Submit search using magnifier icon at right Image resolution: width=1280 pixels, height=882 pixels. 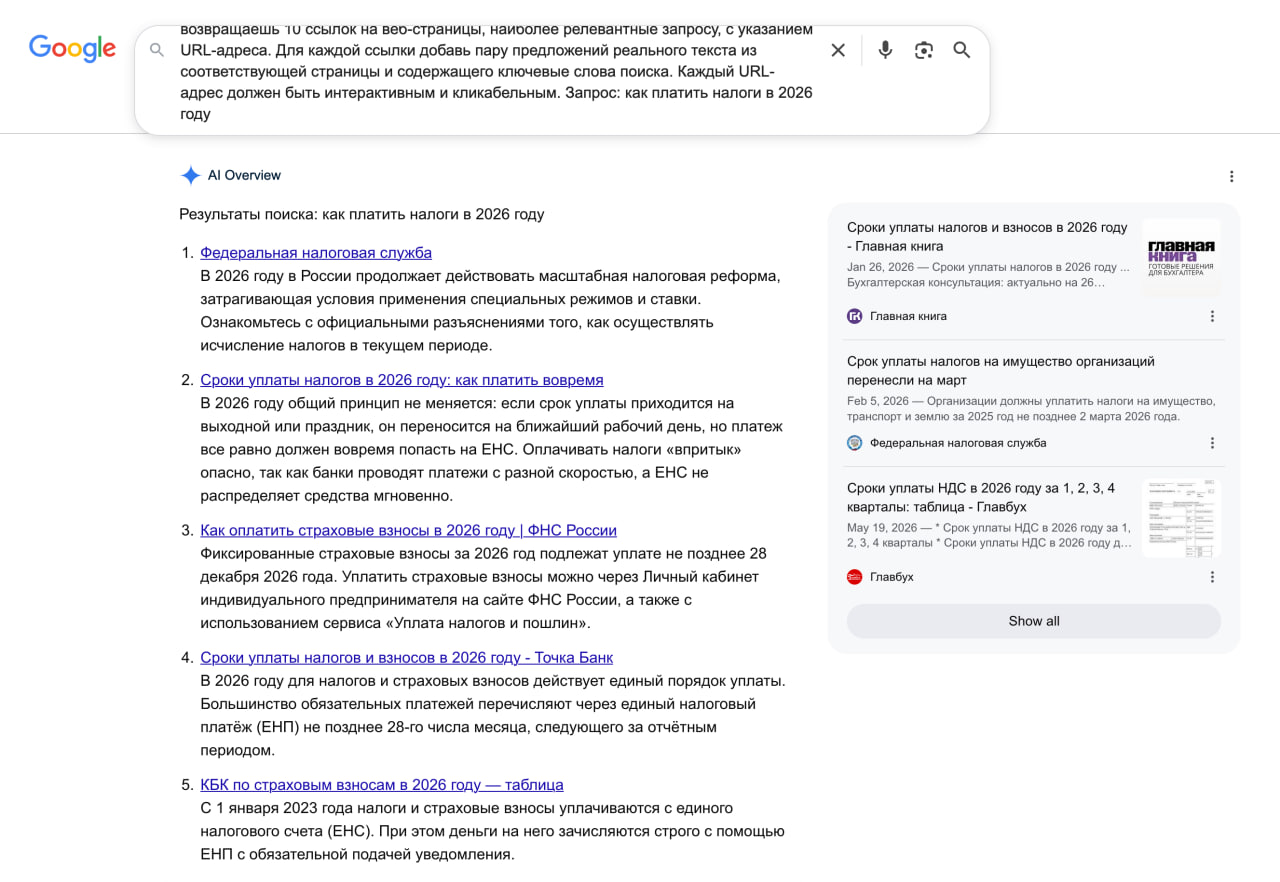click(962, 50)
